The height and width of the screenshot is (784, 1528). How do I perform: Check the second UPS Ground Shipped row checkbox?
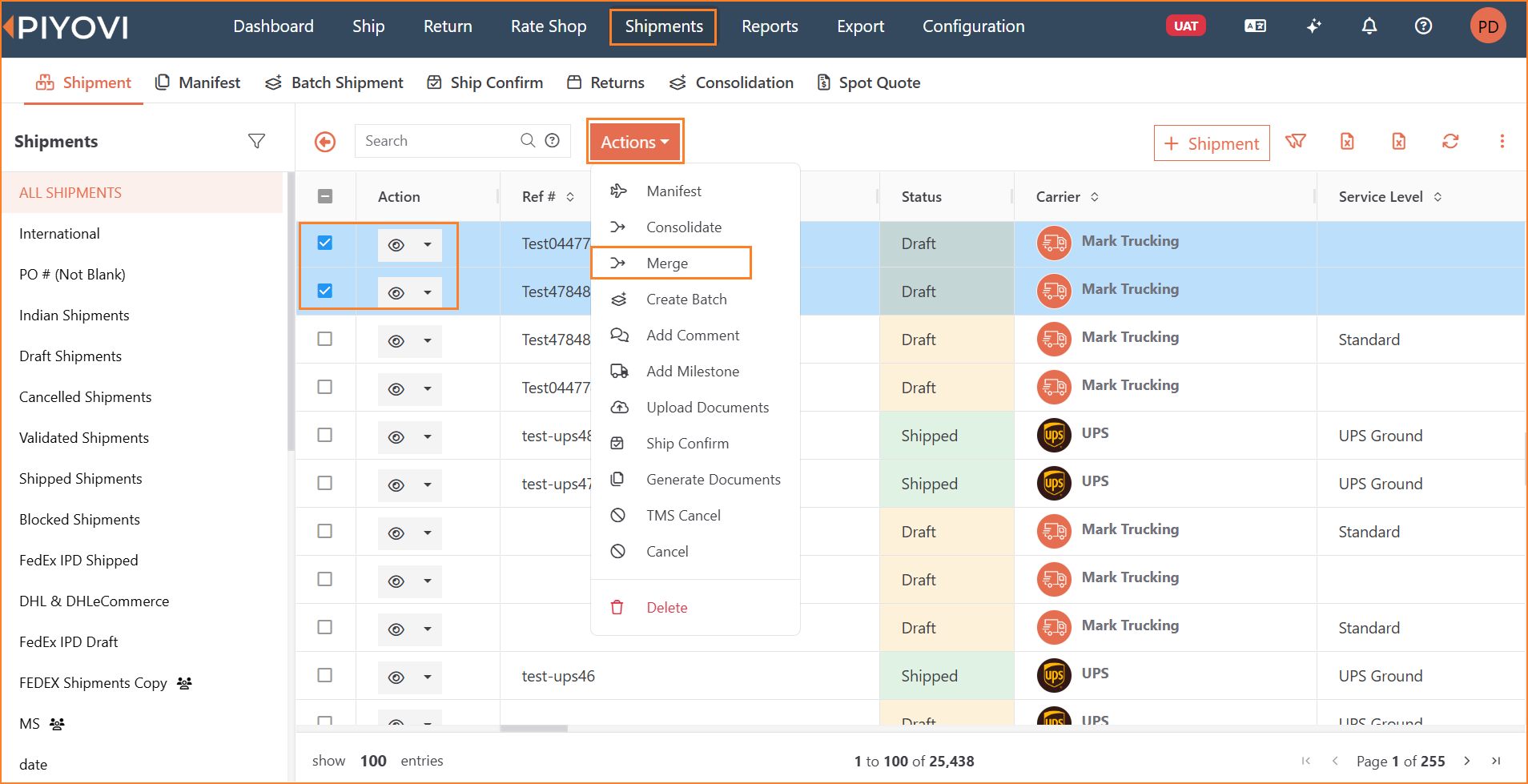[325, 484]
